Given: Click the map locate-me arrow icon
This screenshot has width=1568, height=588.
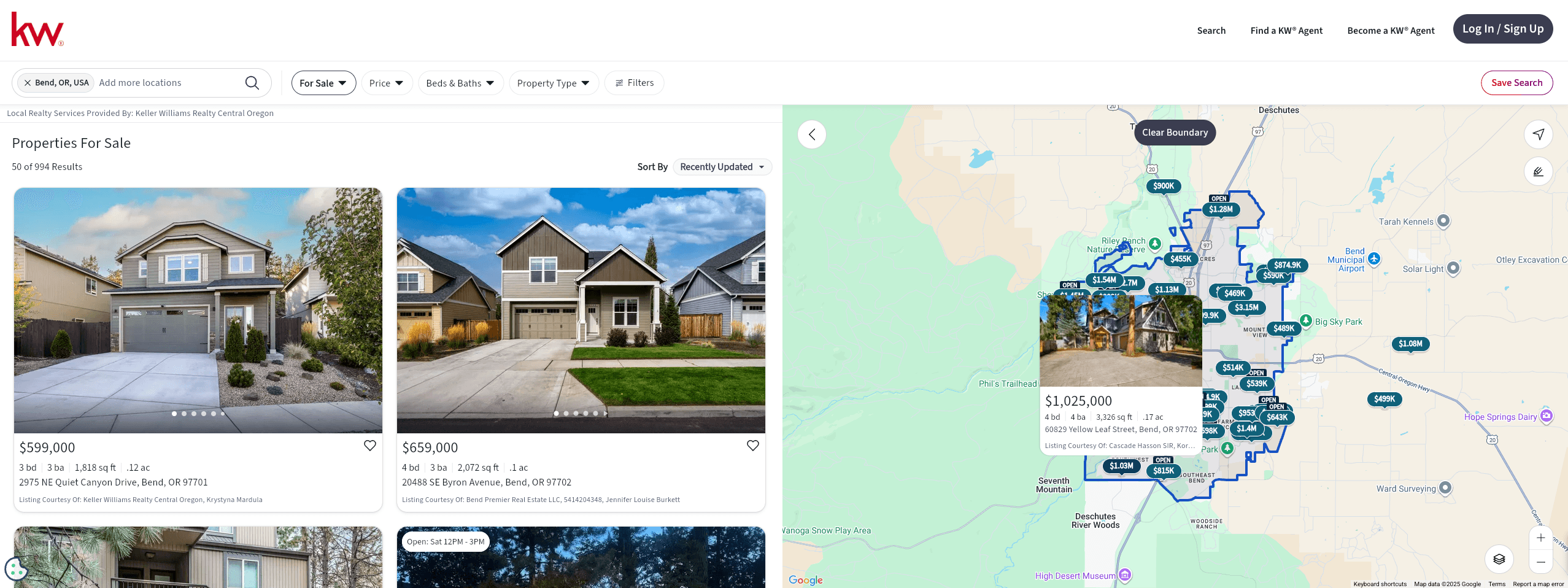Looking at the screenshot, I should click(x=1539, y=134).
